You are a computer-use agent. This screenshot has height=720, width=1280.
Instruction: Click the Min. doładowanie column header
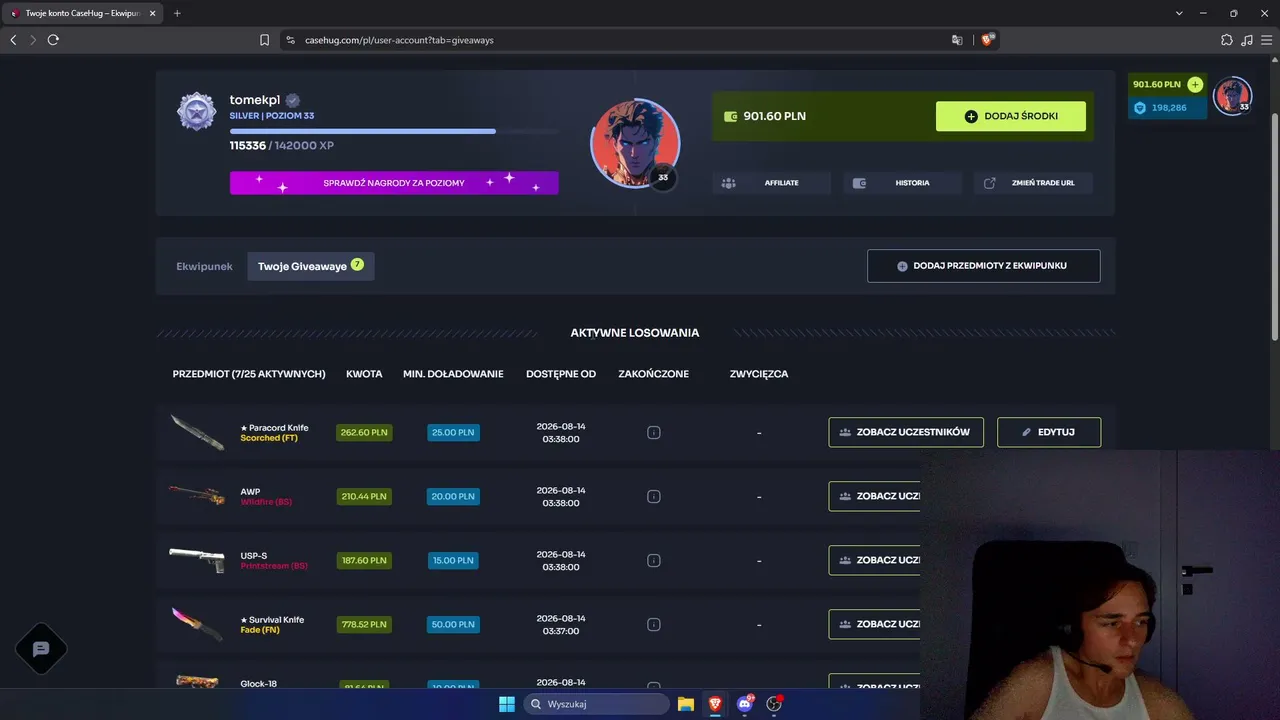coord(453,374)
